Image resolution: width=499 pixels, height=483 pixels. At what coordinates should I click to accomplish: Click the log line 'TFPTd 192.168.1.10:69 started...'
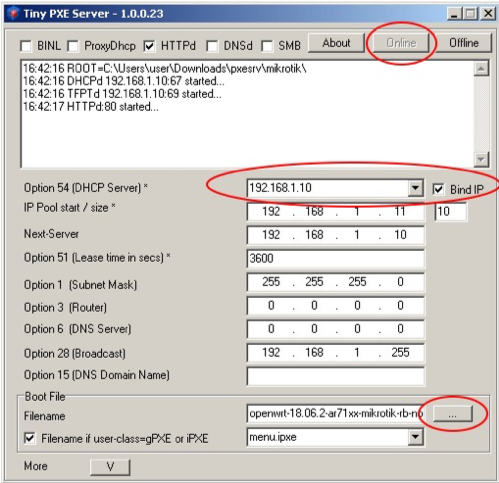pyautogui.click(x=122, y=94)
